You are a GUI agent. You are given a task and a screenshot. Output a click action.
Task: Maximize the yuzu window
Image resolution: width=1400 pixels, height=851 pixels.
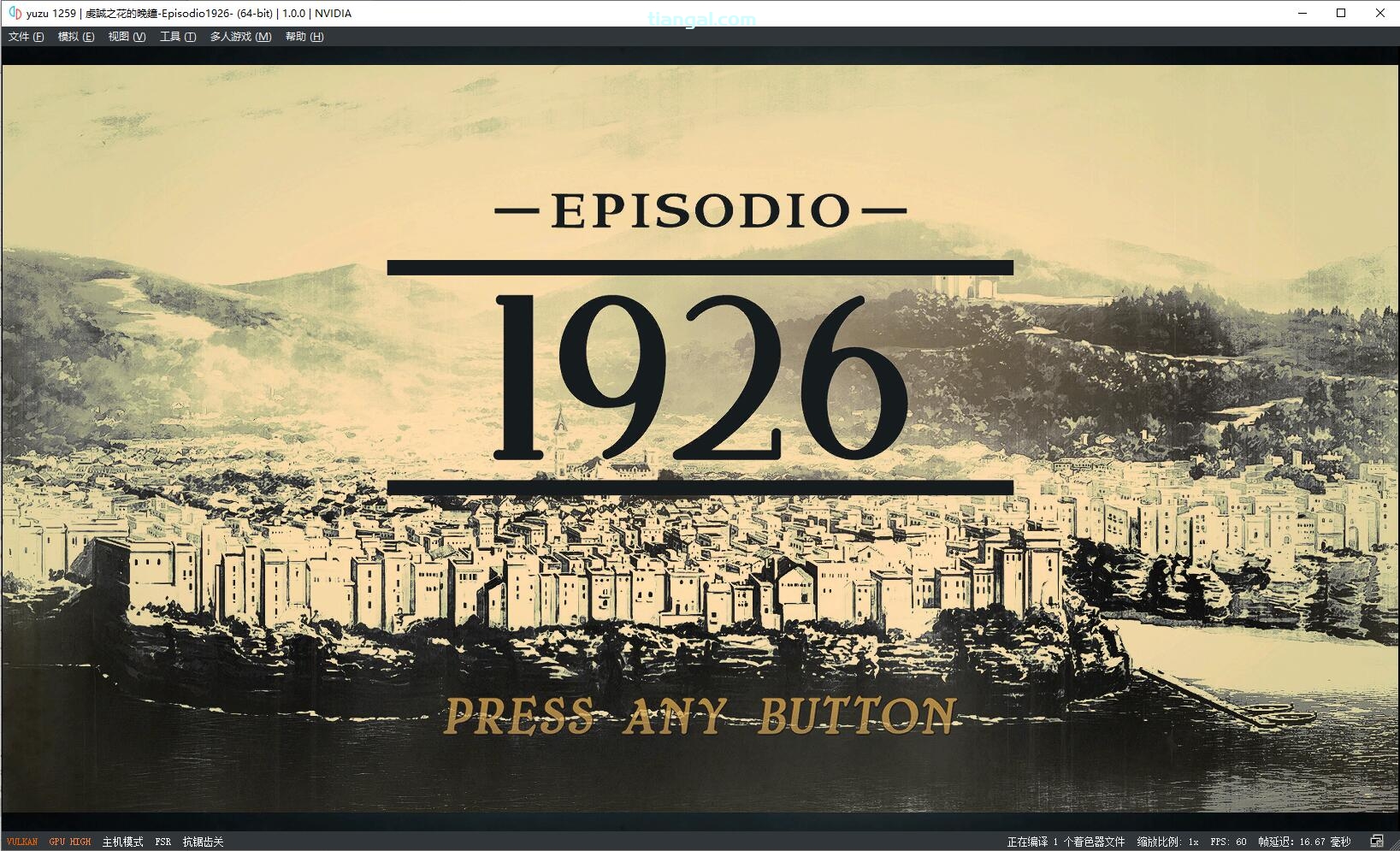coord(1341,13)
